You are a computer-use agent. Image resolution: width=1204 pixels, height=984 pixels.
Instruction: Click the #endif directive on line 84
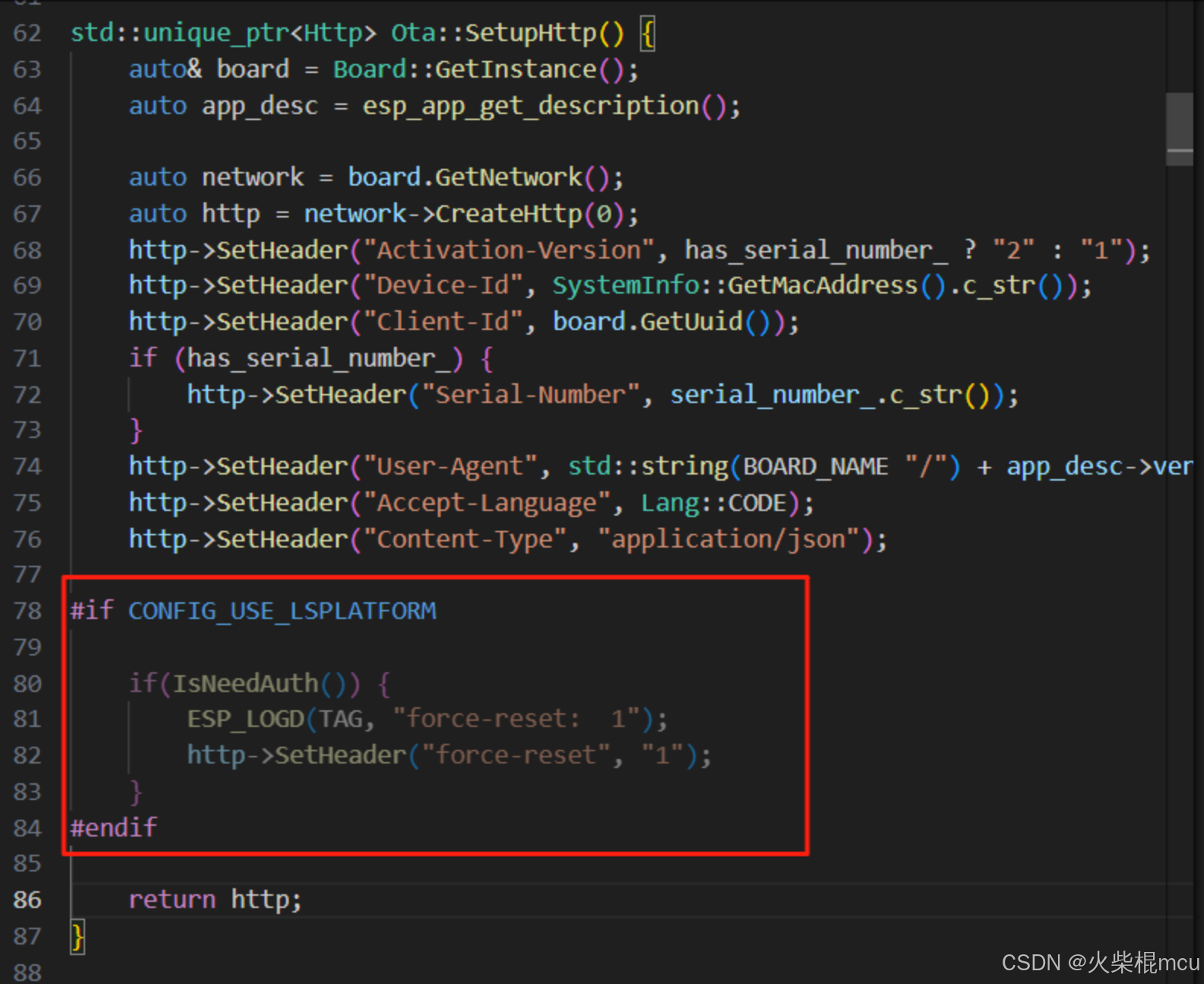pos(113,827)
